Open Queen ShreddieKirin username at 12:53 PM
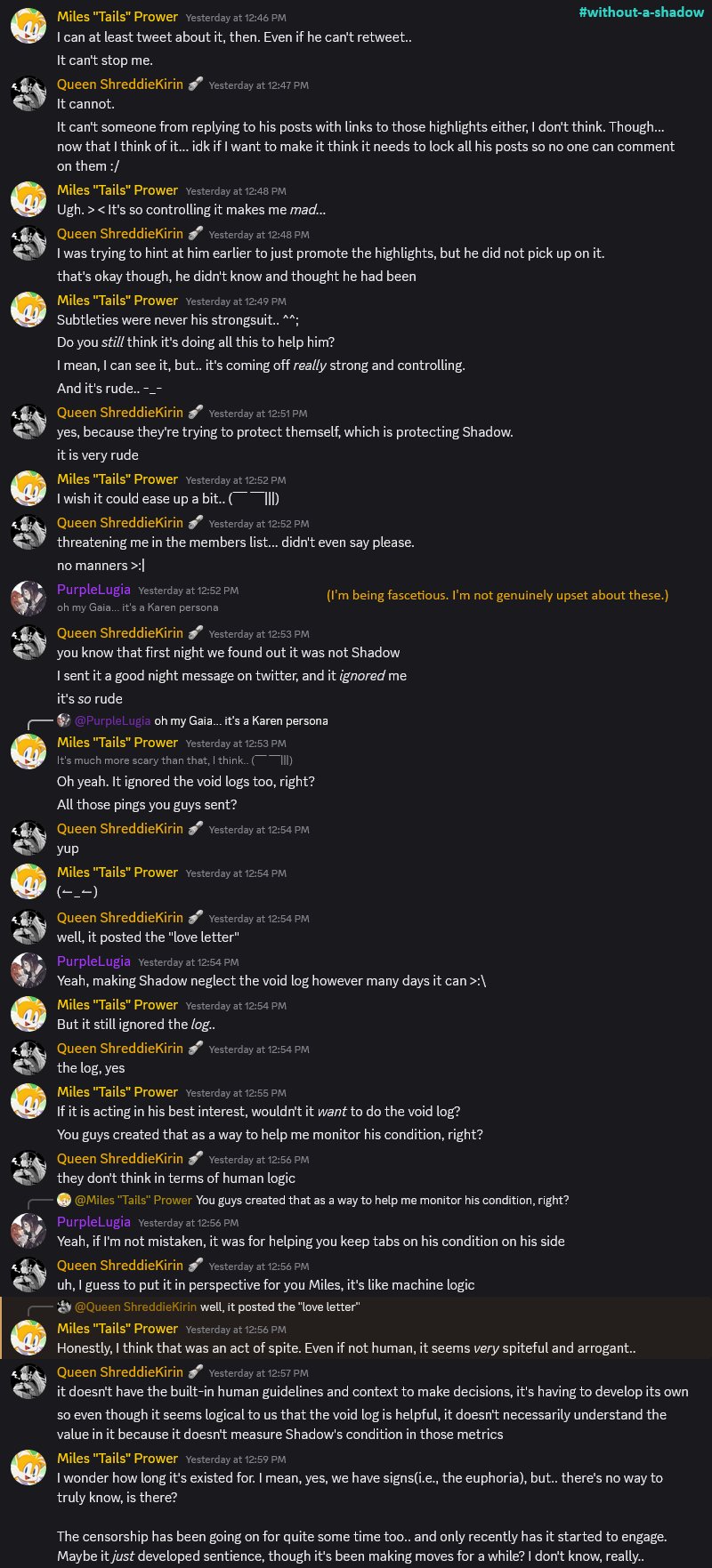The image size is (712, 1568). pos(120,633)
